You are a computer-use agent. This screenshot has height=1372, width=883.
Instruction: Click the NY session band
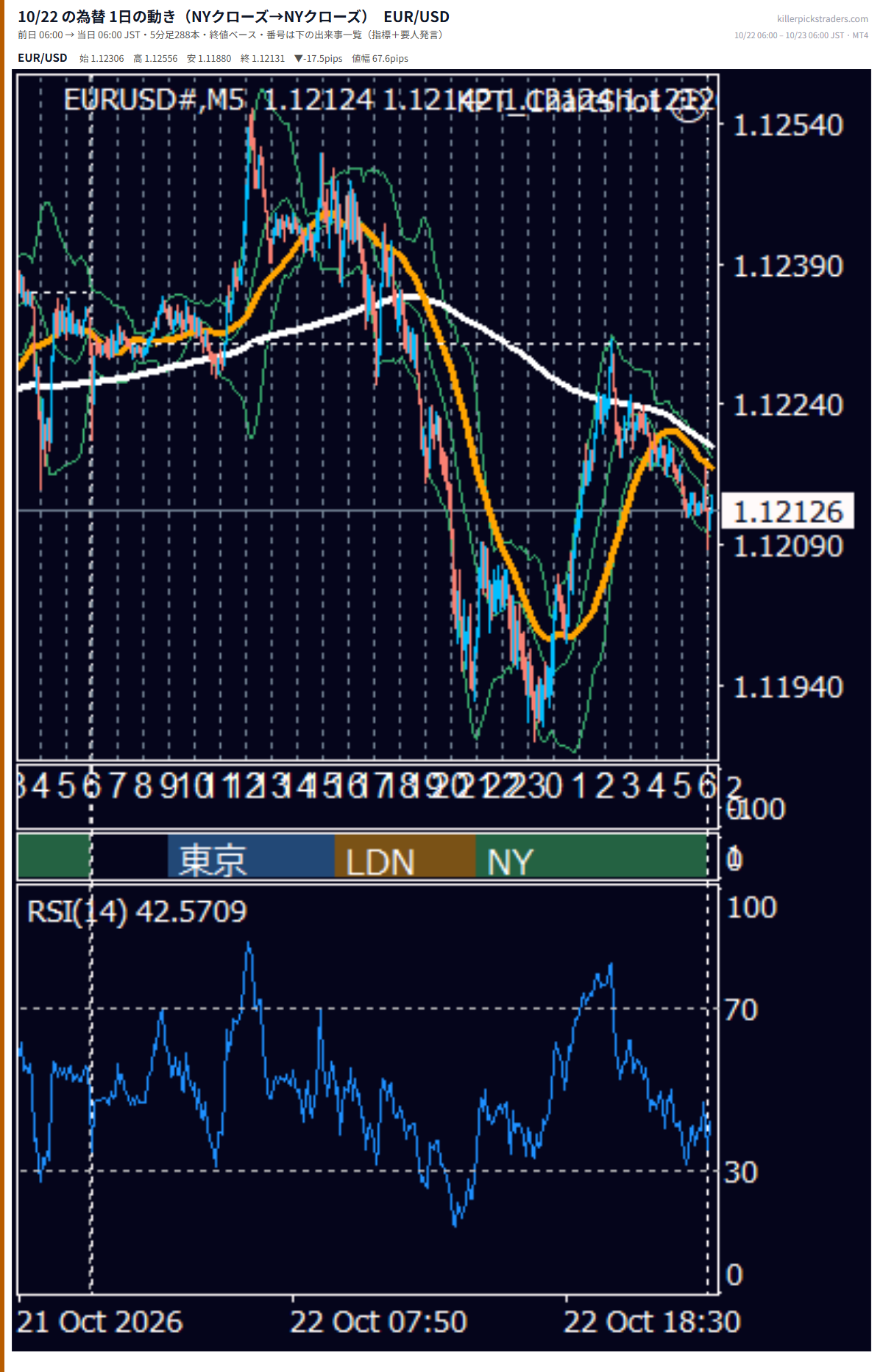[591, 856]
